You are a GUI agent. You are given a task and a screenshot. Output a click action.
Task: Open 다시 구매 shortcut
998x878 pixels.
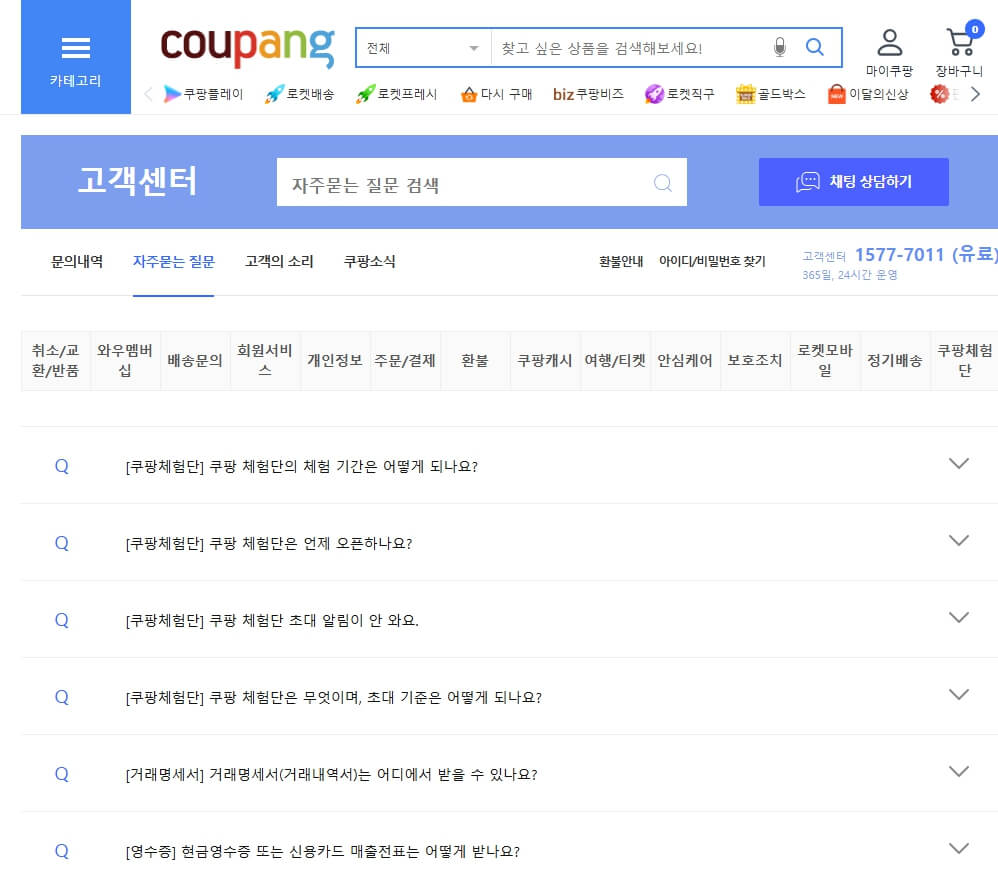[x=496, y=94]
